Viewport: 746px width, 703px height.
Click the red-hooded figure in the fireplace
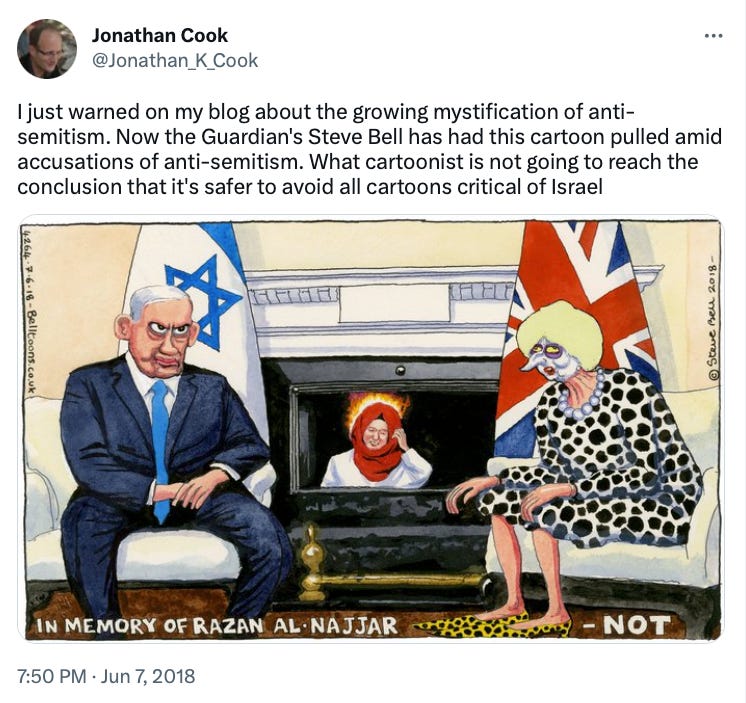click(x=376, y=440)
